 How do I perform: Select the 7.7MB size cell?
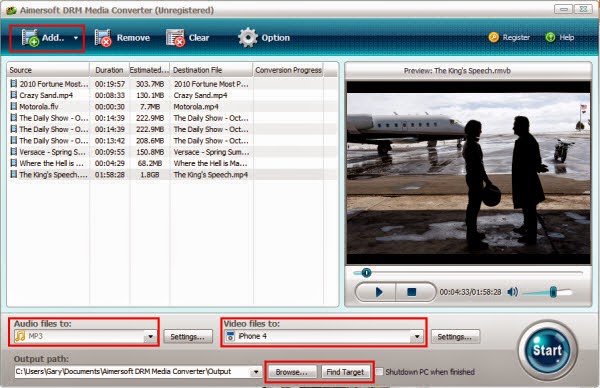click(x=150, y=107)
